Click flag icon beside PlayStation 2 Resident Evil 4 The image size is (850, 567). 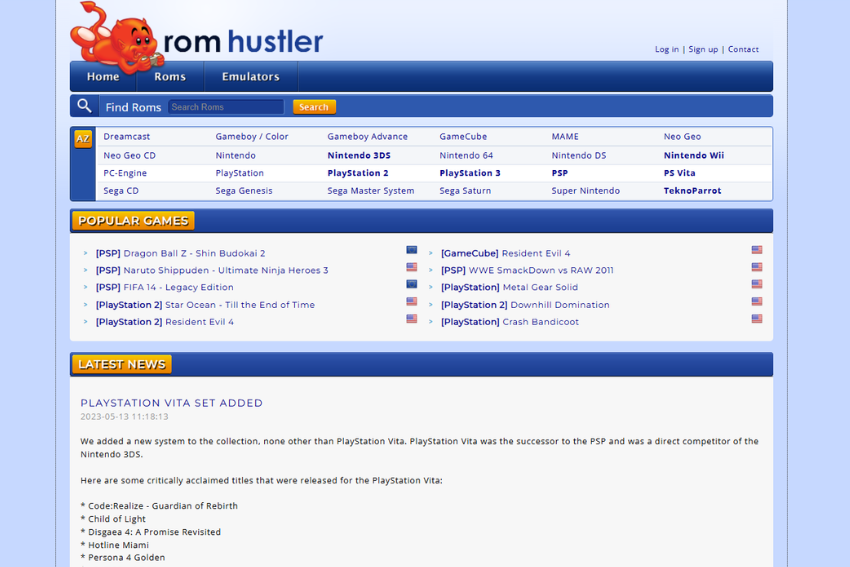pos(412,319)
